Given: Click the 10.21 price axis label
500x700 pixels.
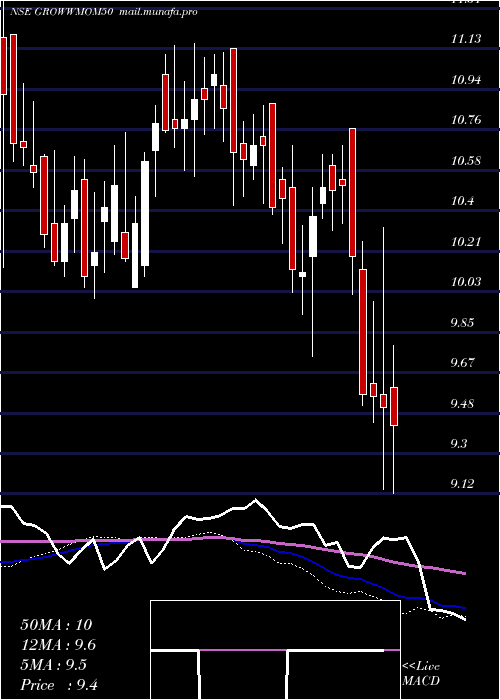Looking at the screenshot, I should pos(466,242).
